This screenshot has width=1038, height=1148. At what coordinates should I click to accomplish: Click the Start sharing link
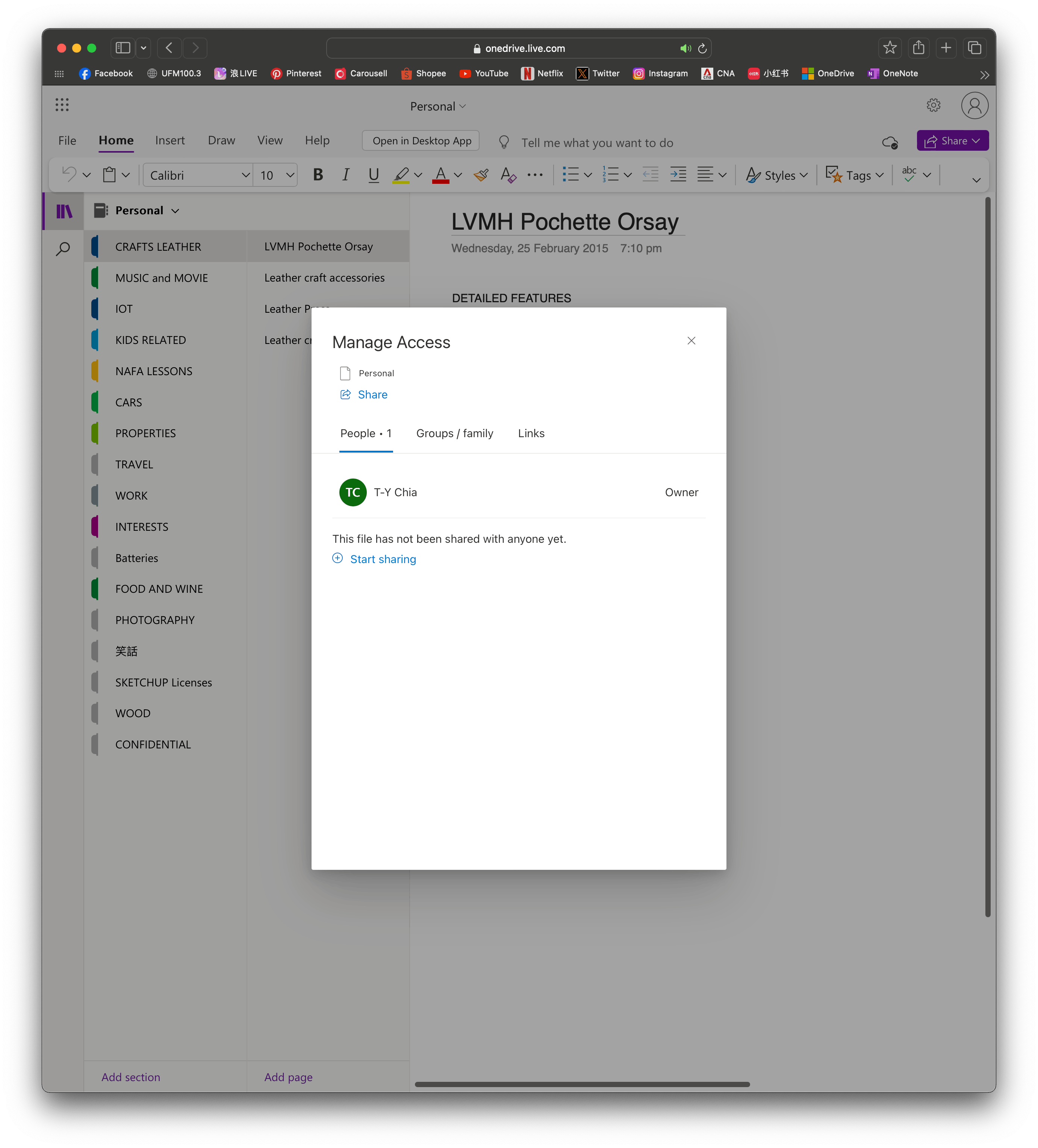383,559
